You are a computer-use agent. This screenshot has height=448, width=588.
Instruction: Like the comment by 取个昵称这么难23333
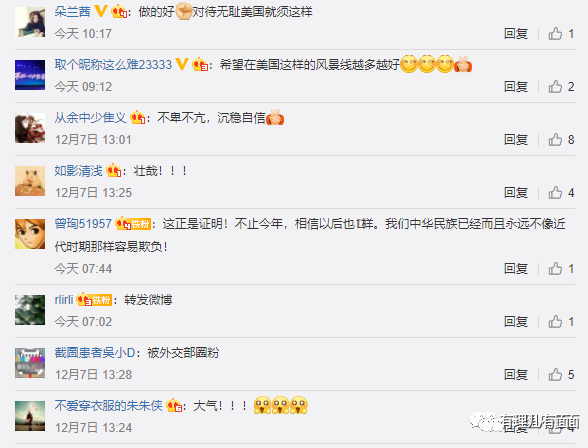[x=555, y=87]
